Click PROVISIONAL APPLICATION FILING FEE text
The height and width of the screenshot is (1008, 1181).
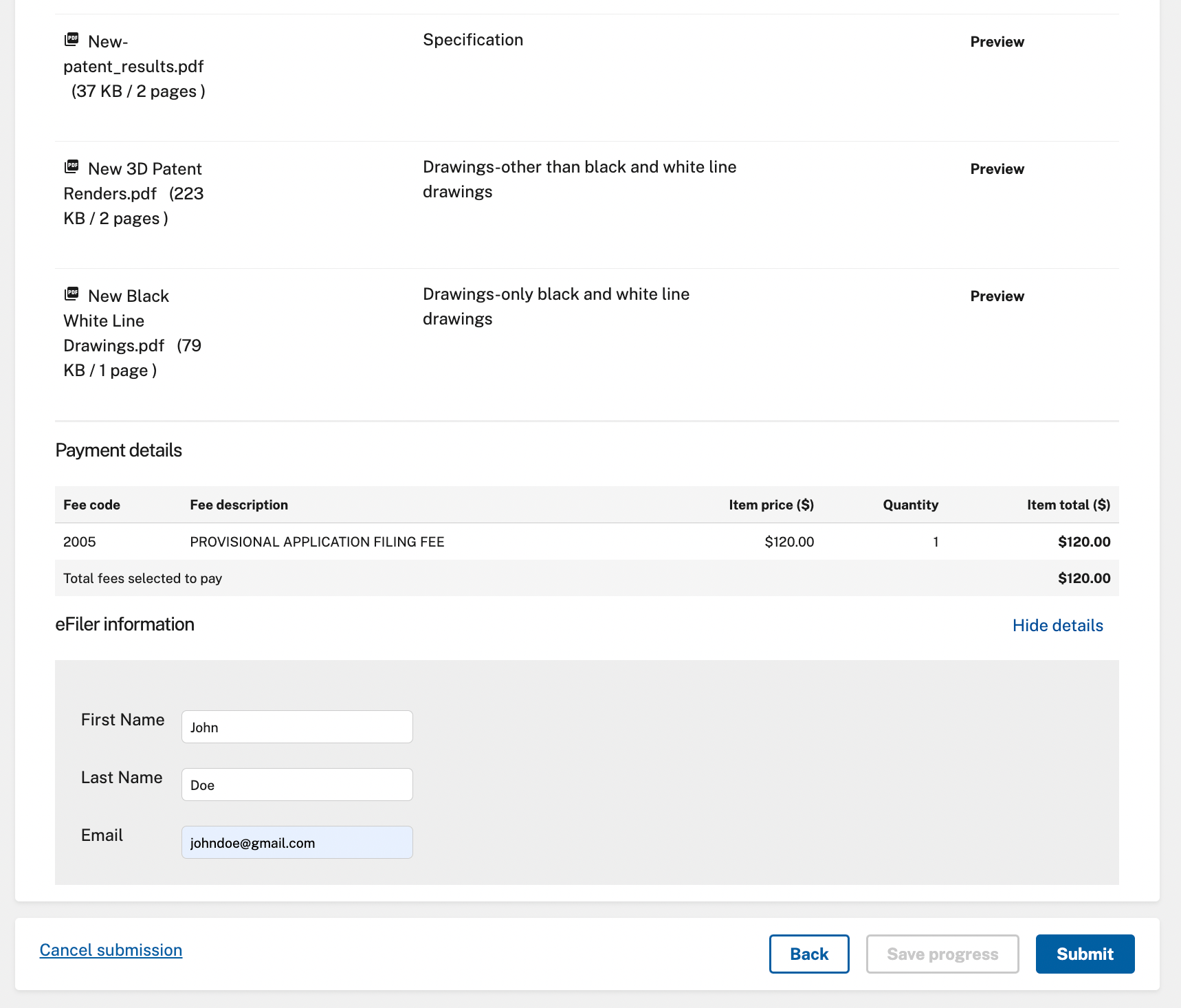tap(317, 542)
